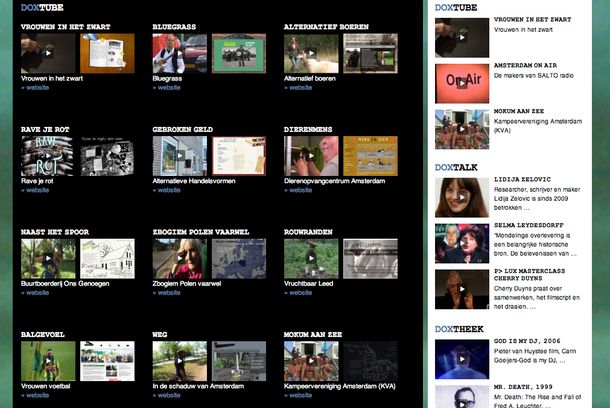Viewport: 610px width, 408px height.
Task: Open the Zbogiem Polen map website thumbnail
Action: (239, 259)
